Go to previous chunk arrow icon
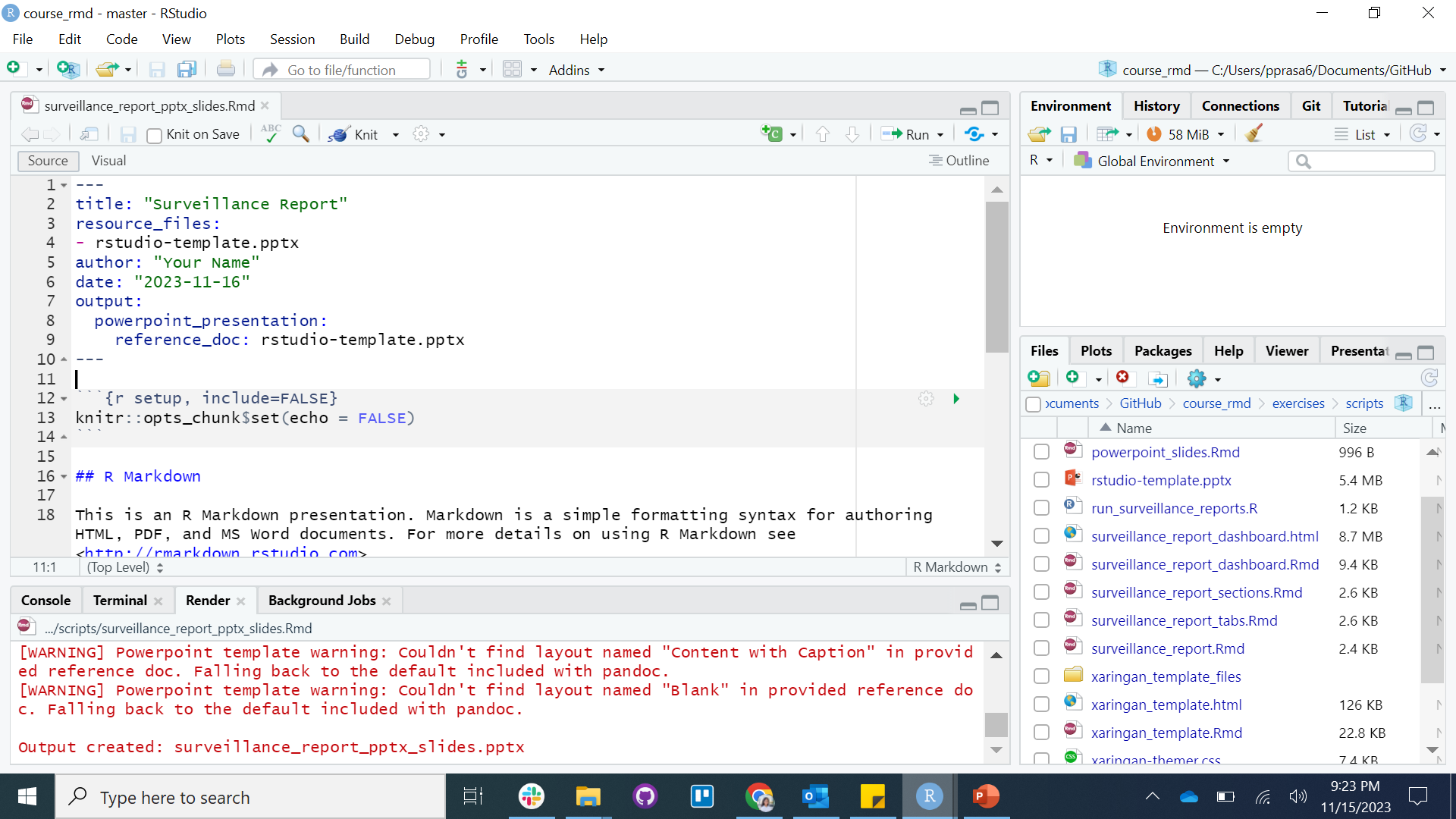Image resolution: width=1456 pixels, height=819 pixels. click(x=822, y=134)
